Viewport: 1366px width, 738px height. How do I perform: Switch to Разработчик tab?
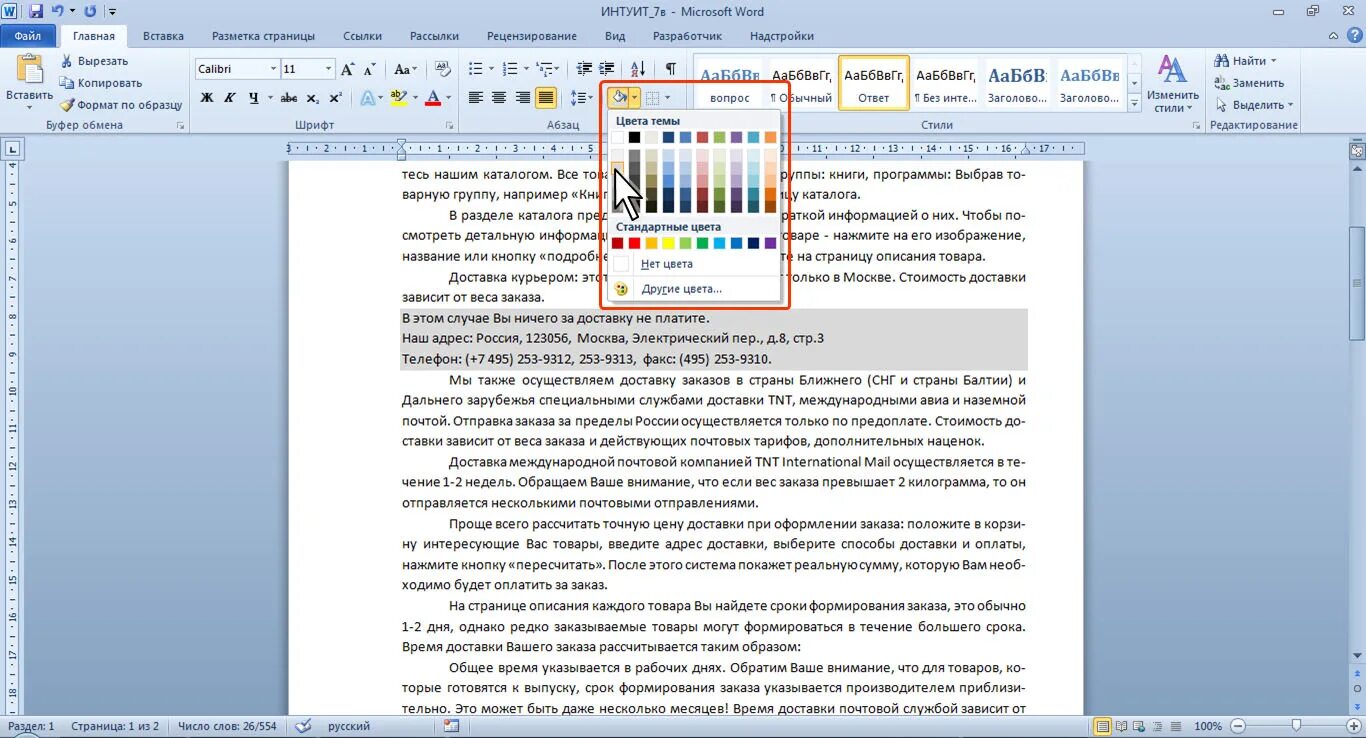687,36
